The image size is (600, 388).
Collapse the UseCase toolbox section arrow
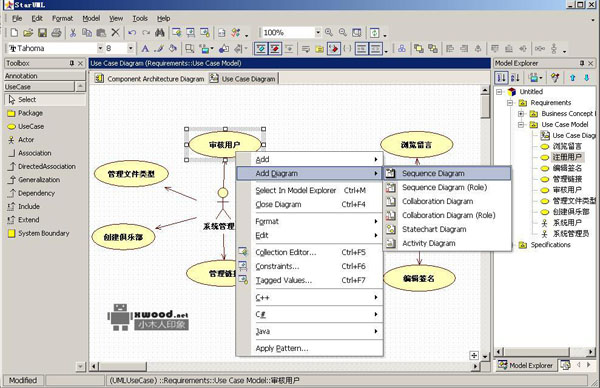click(x=80, y=86)
